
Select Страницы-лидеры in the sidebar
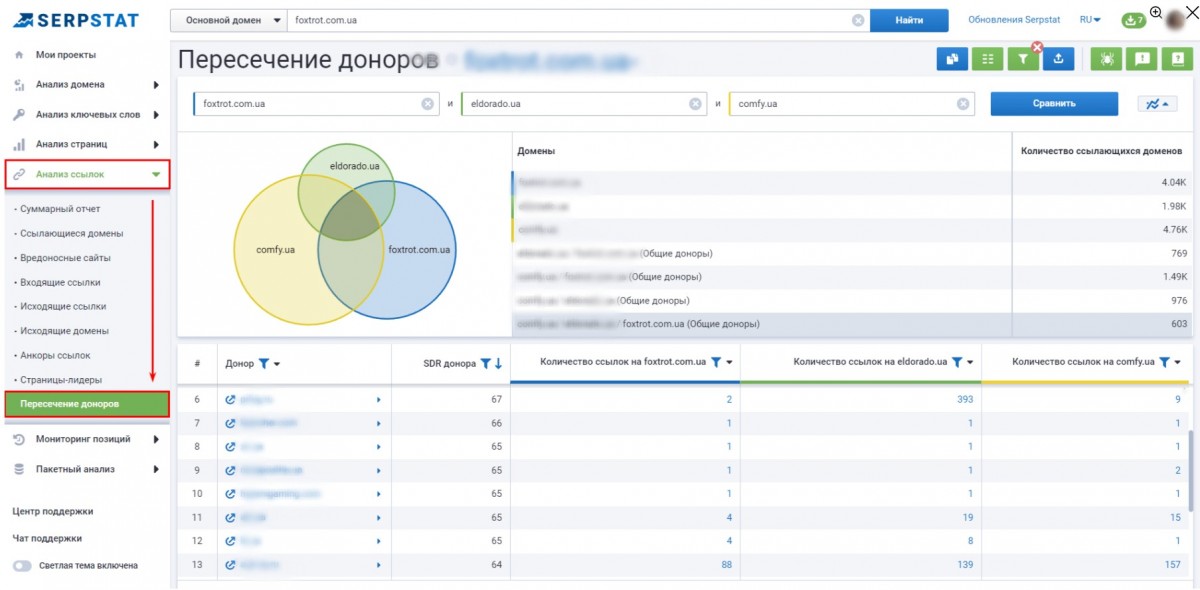pos(61,380)
